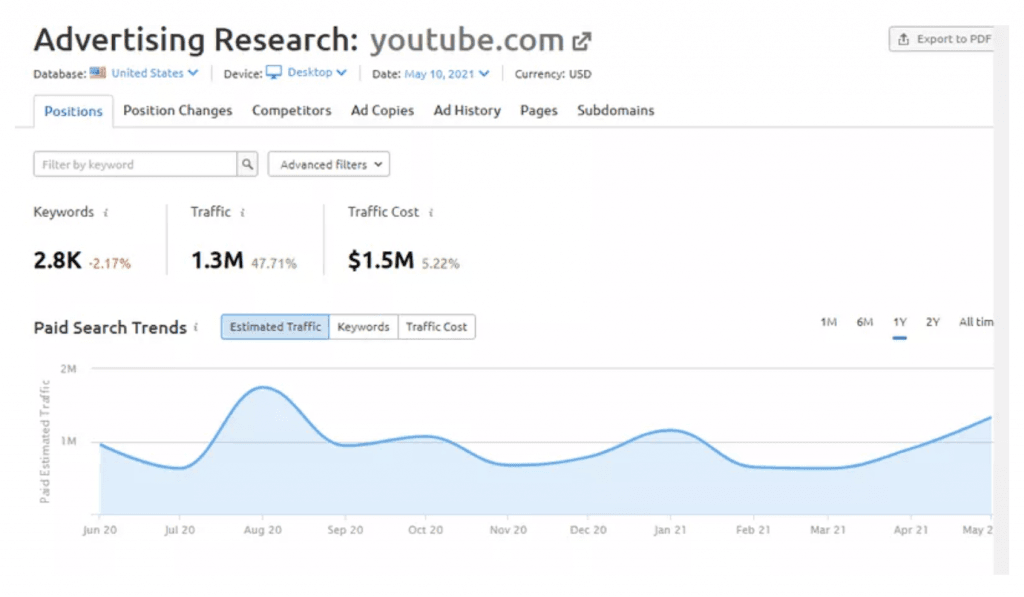Open the United States database dropdown
This screenshot has width=1024, height=597.
pyautogui.click(x=154, y=73)
